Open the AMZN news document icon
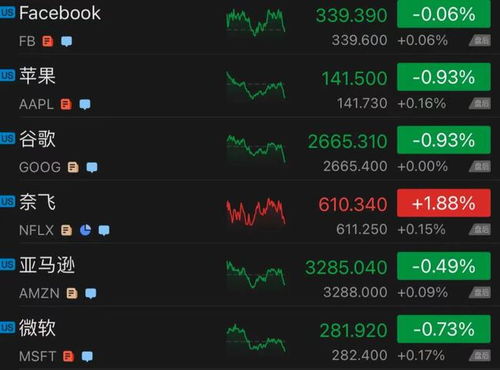500x370 pixels. coord(72,293)
